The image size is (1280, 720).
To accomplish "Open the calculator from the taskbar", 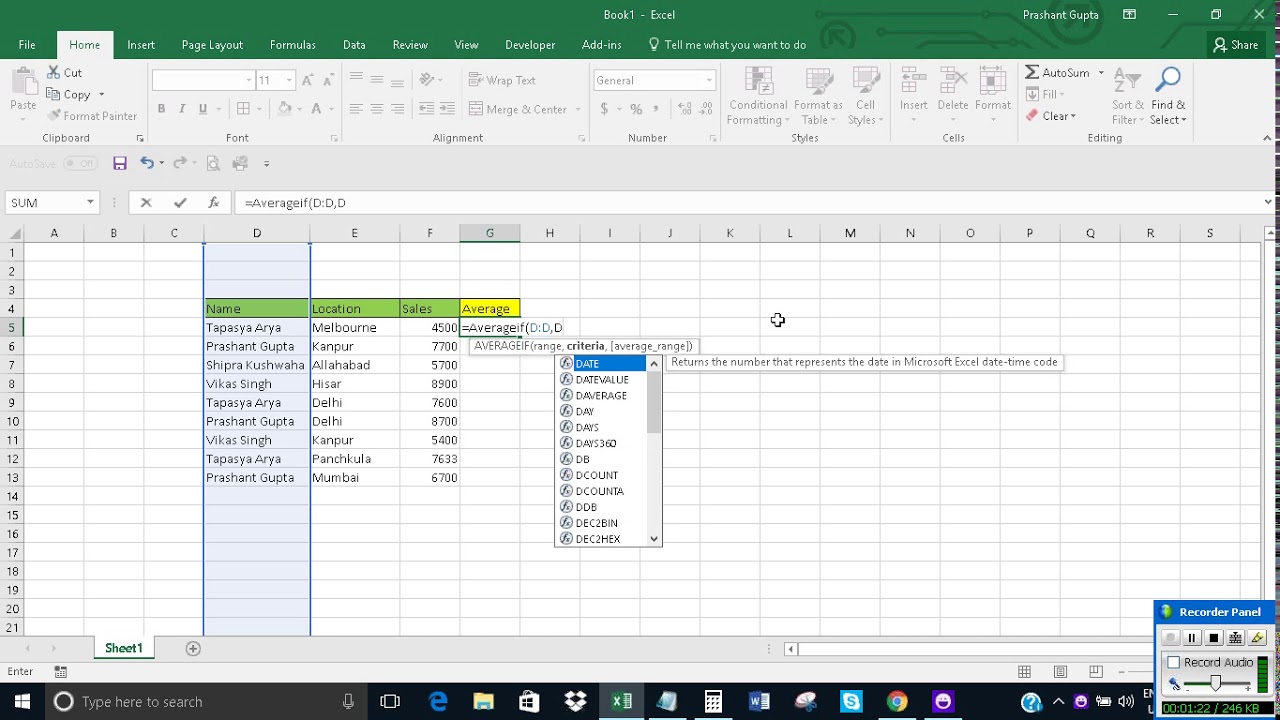I will 713,701.
